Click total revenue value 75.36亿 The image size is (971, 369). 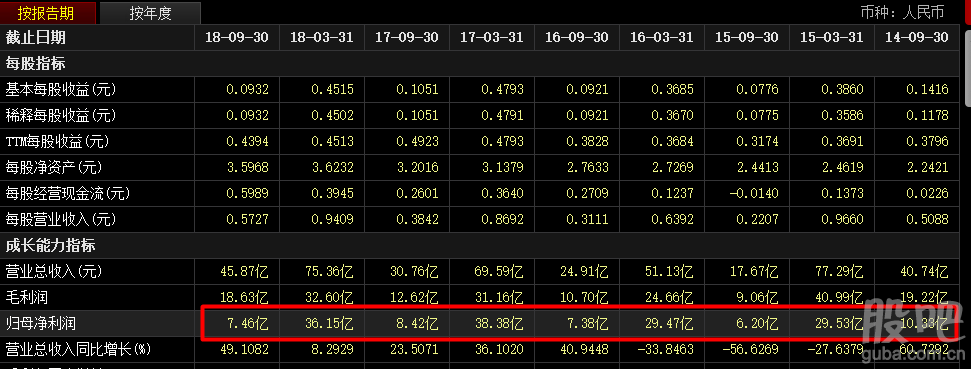[x=329, y=271]
